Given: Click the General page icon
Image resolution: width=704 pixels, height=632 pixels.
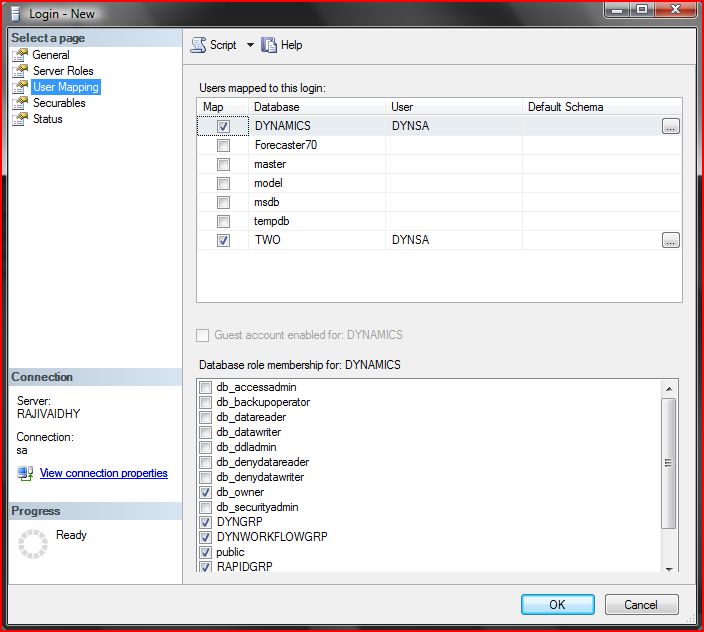Looking at the screenshot, I should [x=20, y=55].
